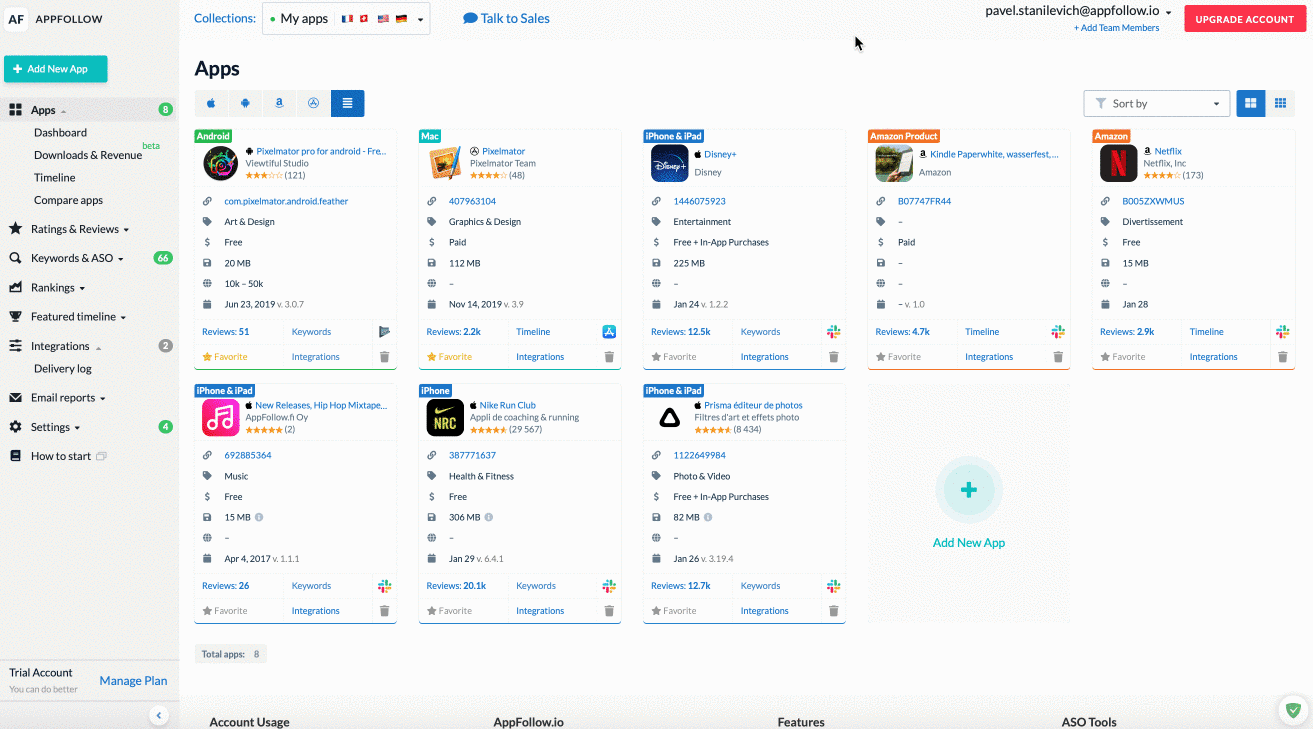Open Slack integration icon on Netflix card

pos(1283,332)
